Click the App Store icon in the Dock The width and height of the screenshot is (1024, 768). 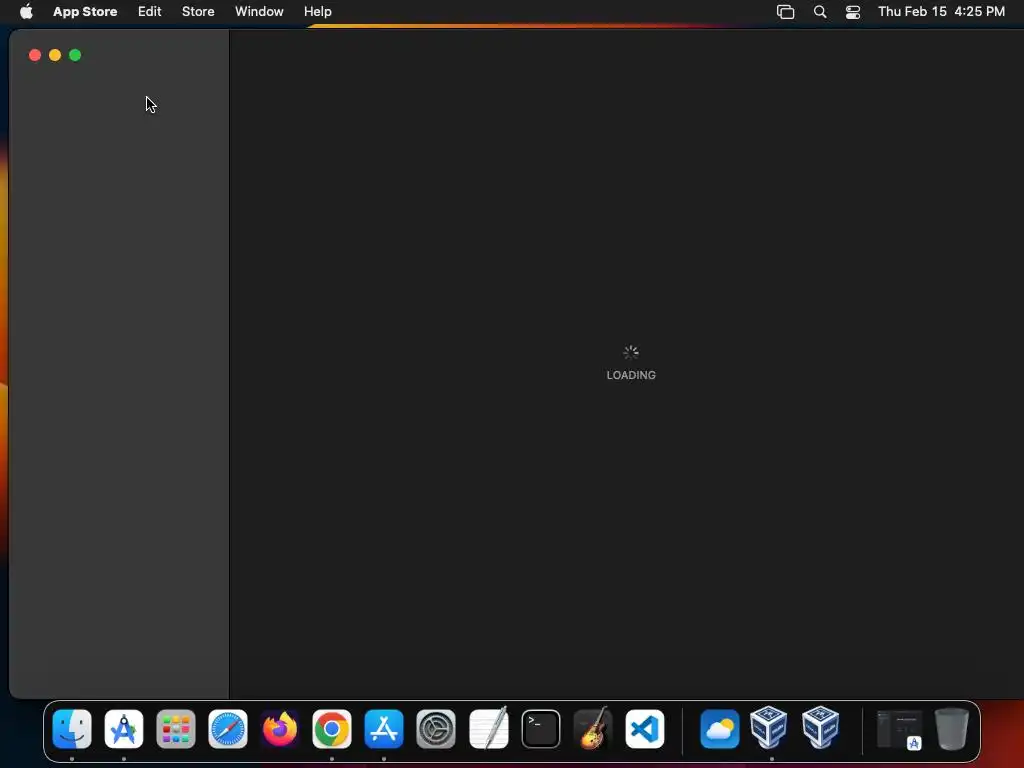384,729
